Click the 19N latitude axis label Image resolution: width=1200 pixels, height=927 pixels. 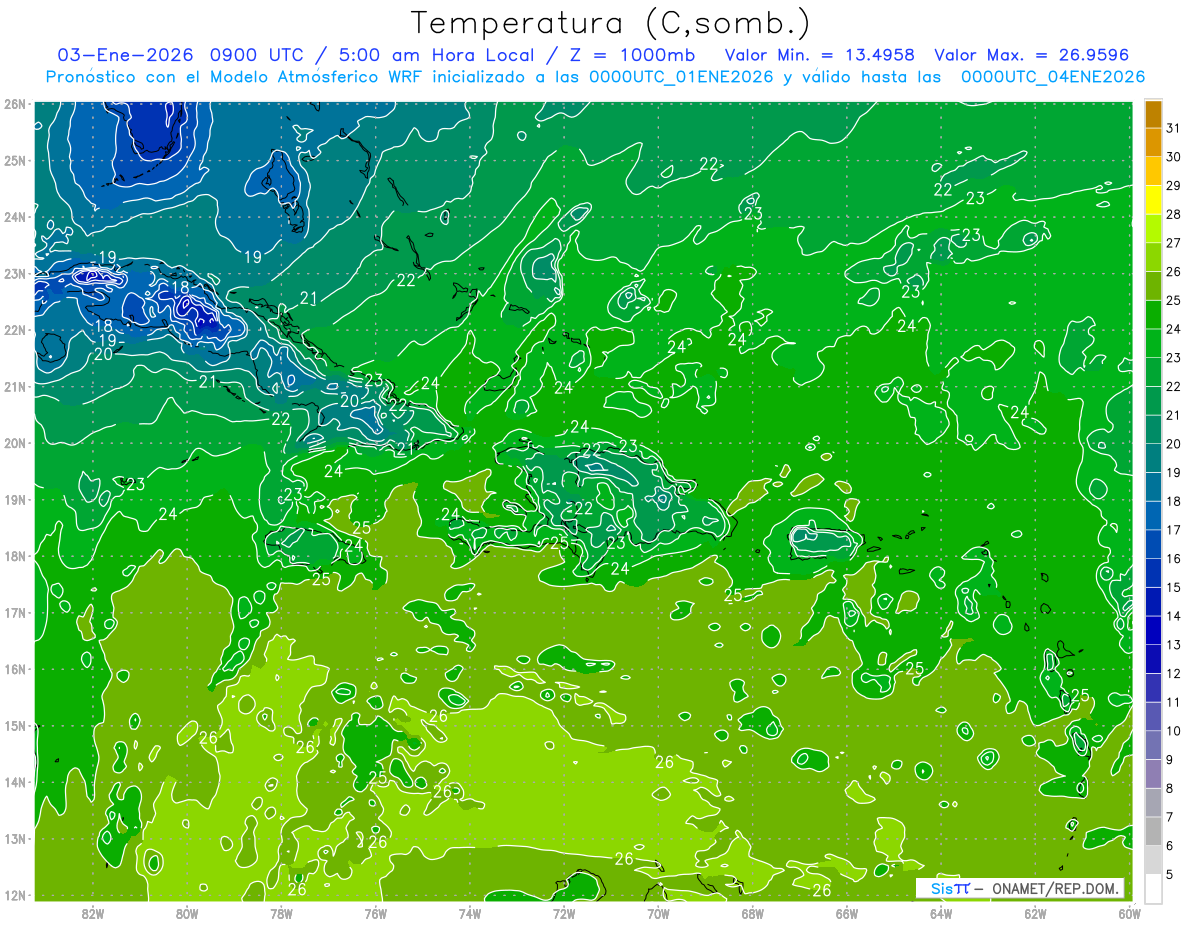(x=14, y=499)
